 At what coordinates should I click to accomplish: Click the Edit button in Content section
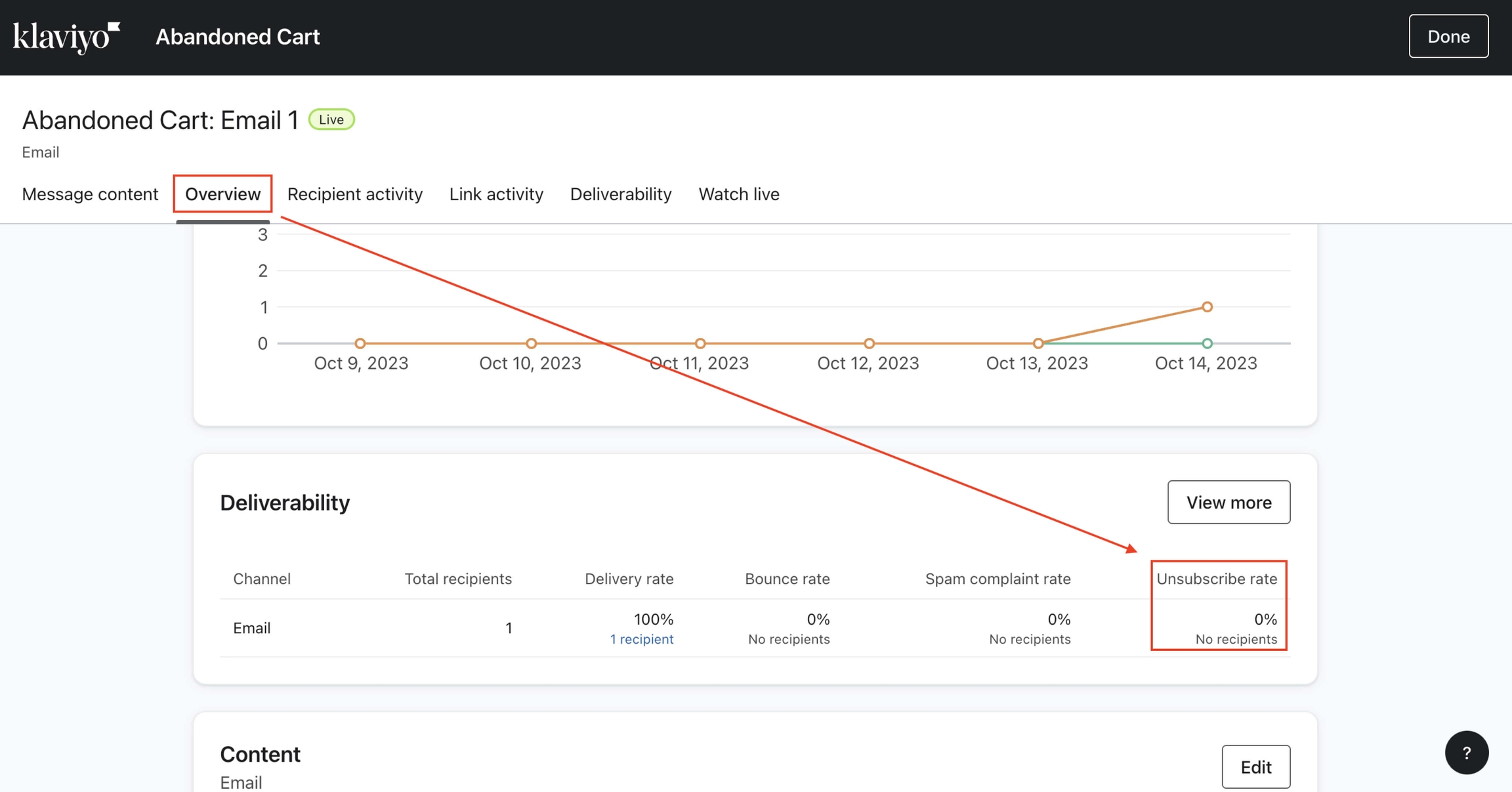pyautogui.click(x=1256, y=766)
